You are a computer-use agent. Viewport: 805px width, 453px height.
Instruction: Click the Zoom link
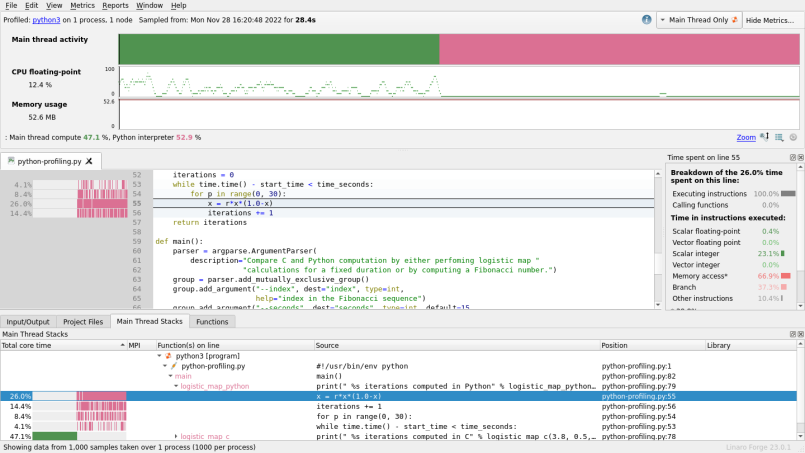(x=746, y=137)
